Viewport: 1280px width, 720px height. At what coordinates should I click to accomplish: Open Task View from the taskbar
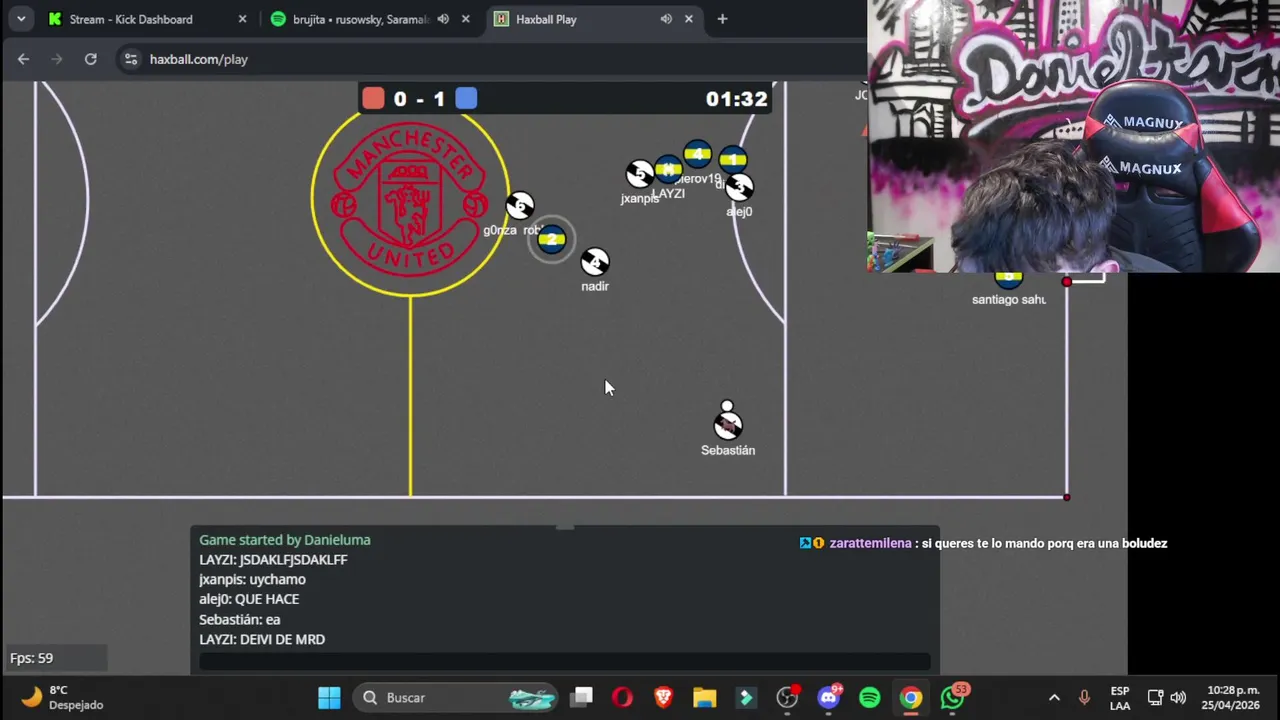click(582, 698)
